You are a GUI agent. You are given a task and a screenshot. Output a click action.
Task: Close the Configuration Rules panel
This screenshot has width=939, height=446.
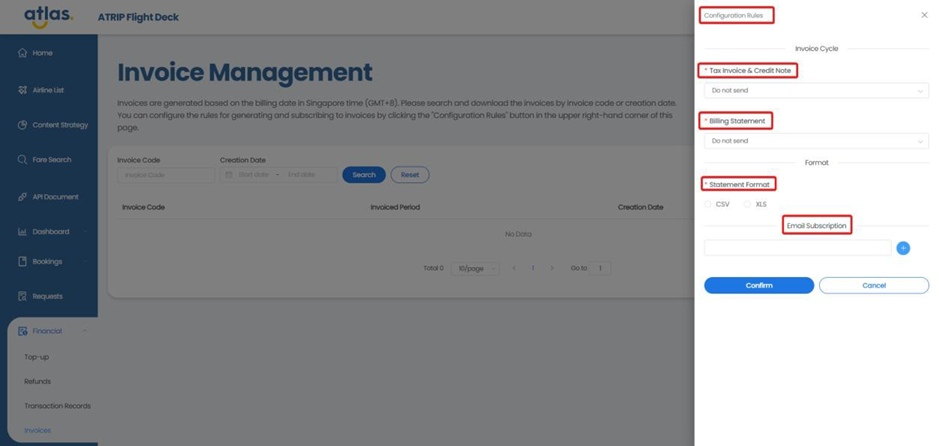(x=924, y=15)
